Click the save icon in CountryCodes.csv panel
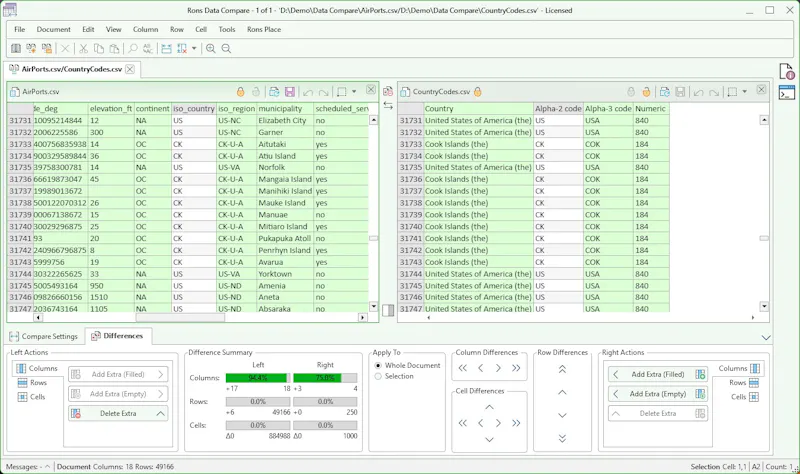This screenshot has width=800, height=474. pyautogui.click(x=680, y=92)
